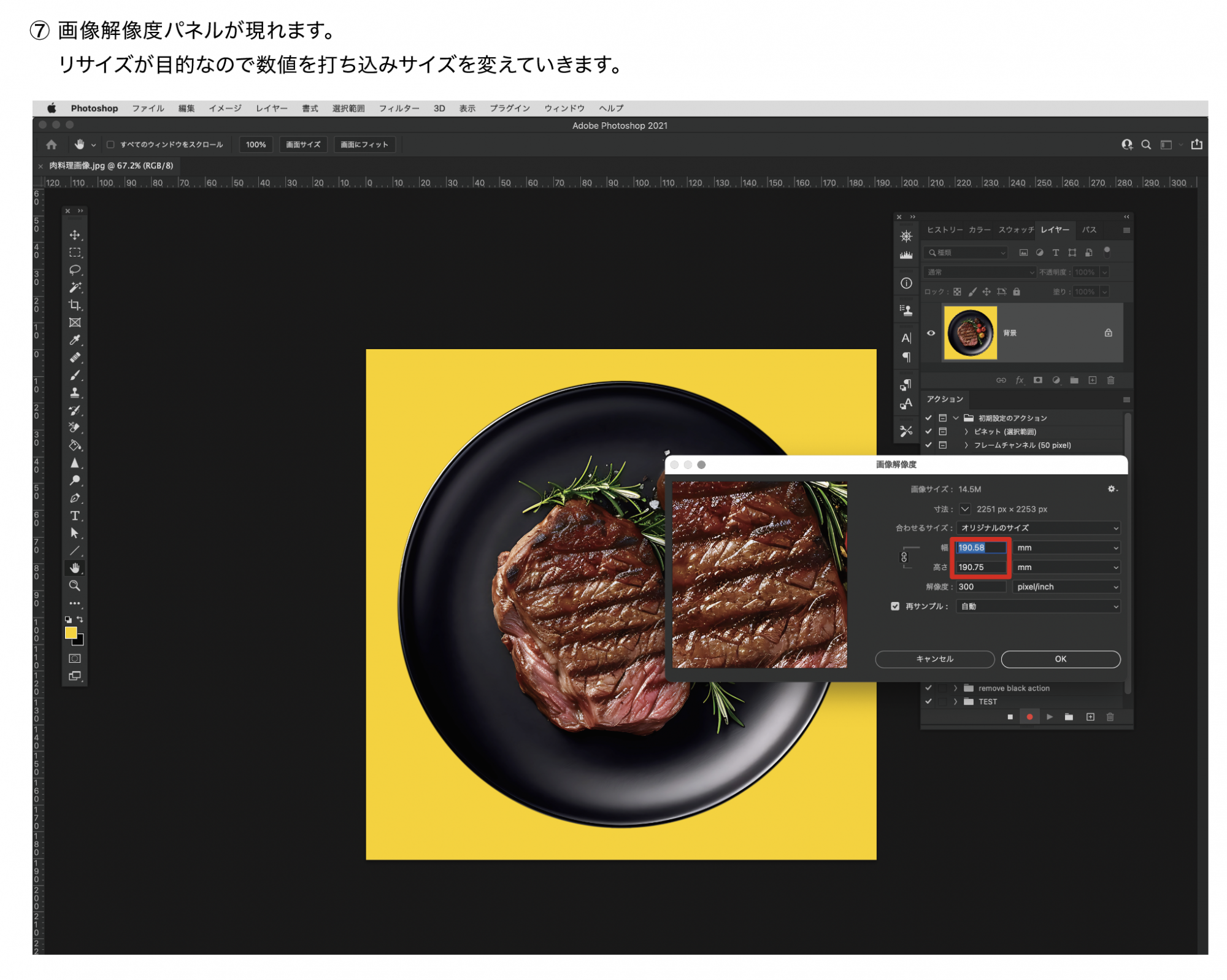This screenshot has width=1227, height=980.
Task: Add layer style with fx icon
Action: point(1020,380)
